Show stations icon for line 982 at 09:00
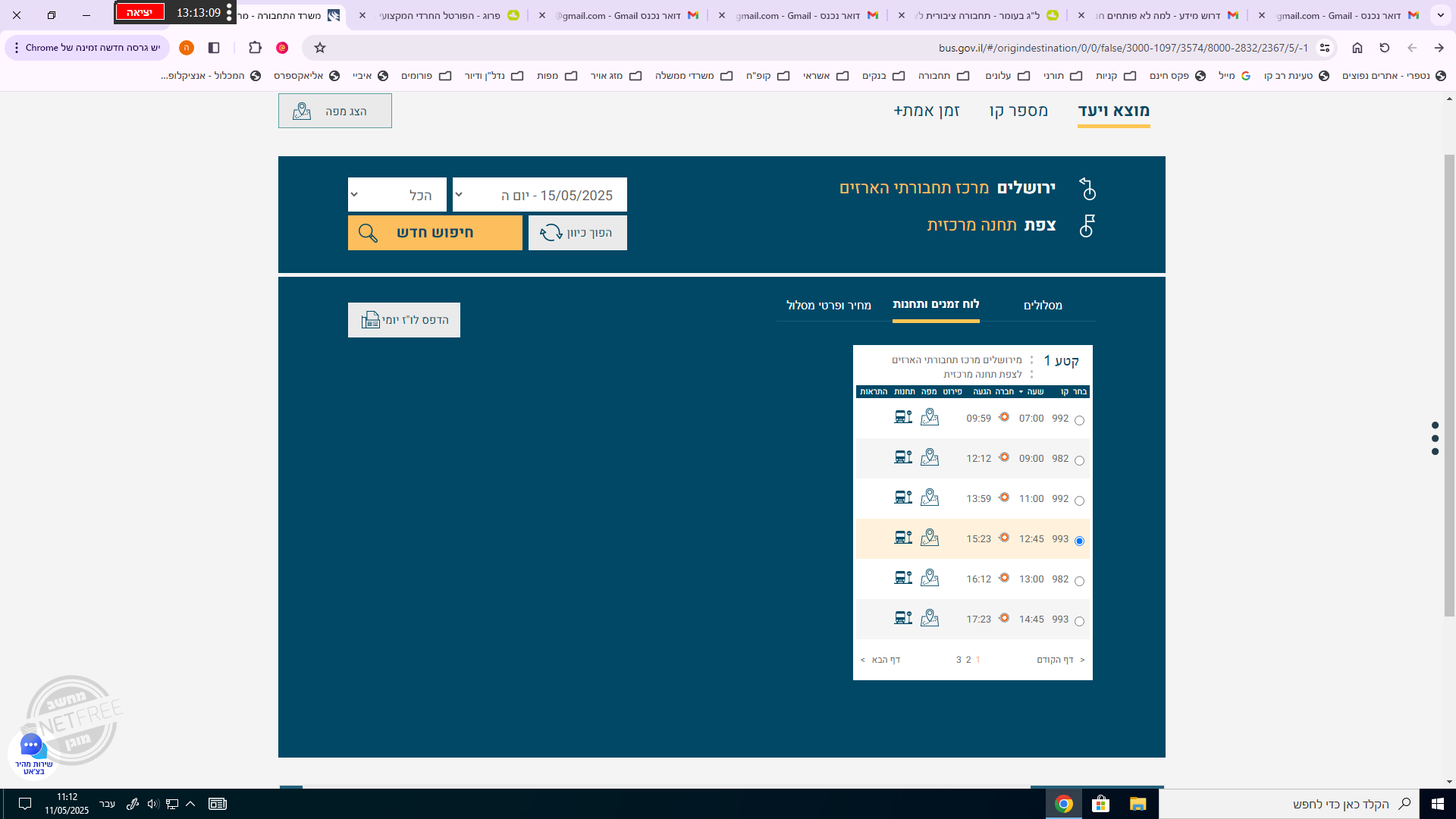The height and width of the screenshot is (819, 1456). (x=903, y=457)
